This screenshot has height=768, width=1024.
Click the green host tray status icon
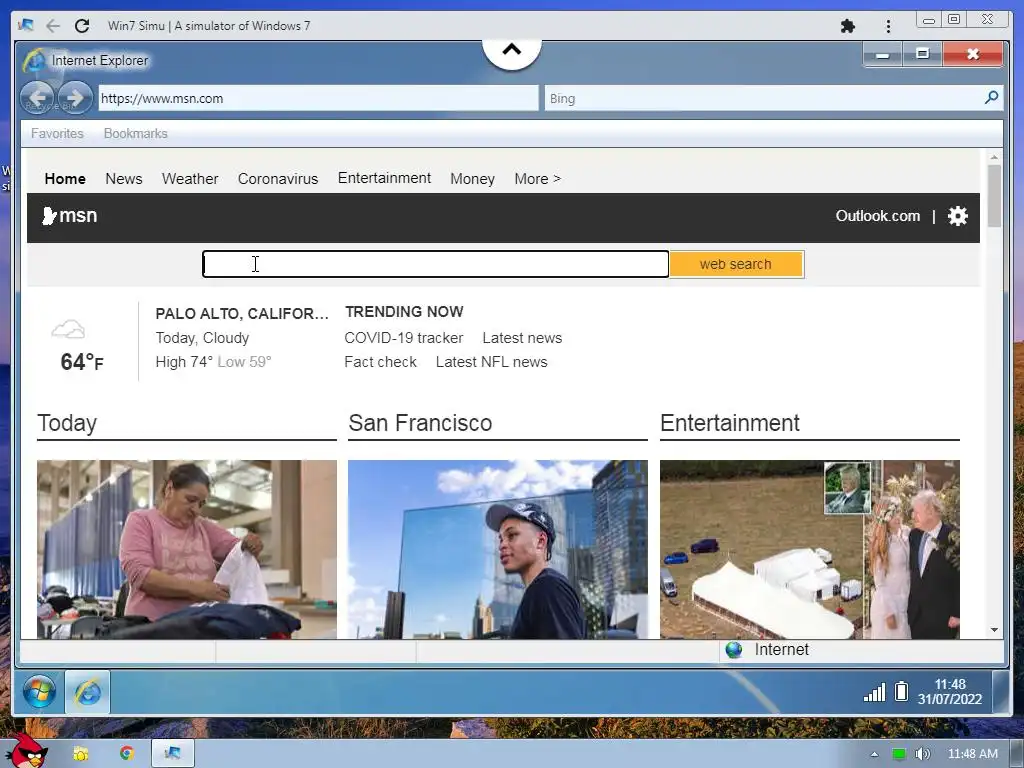(899, 754)
